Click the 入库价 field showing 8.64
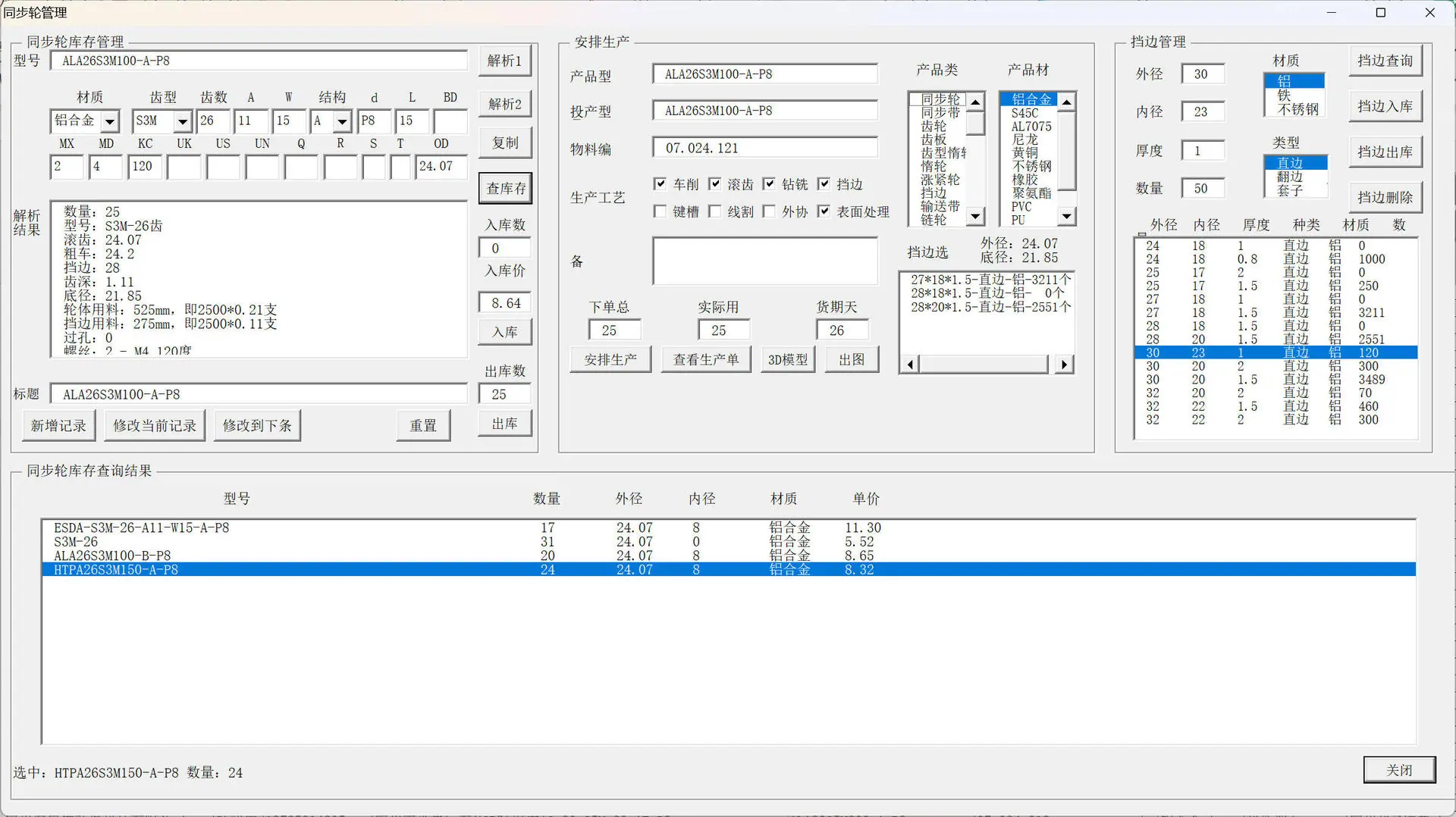This screenshot has width=1456, height=817. point(505,303)
